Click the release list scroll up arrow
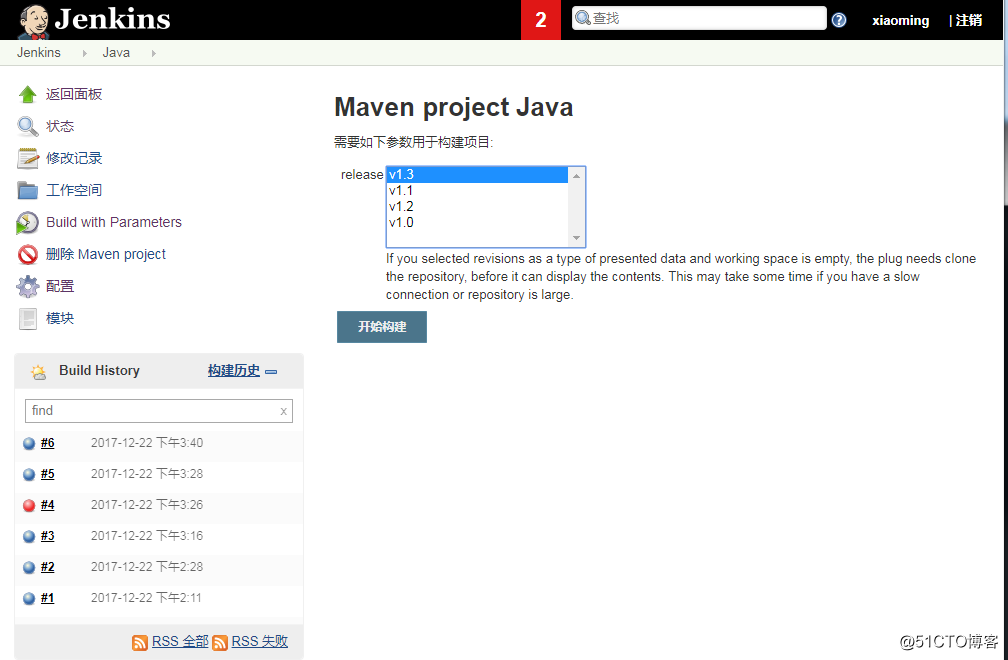Image resolution: width=1008 pixels, height=660 pixels. coord(576,175)
